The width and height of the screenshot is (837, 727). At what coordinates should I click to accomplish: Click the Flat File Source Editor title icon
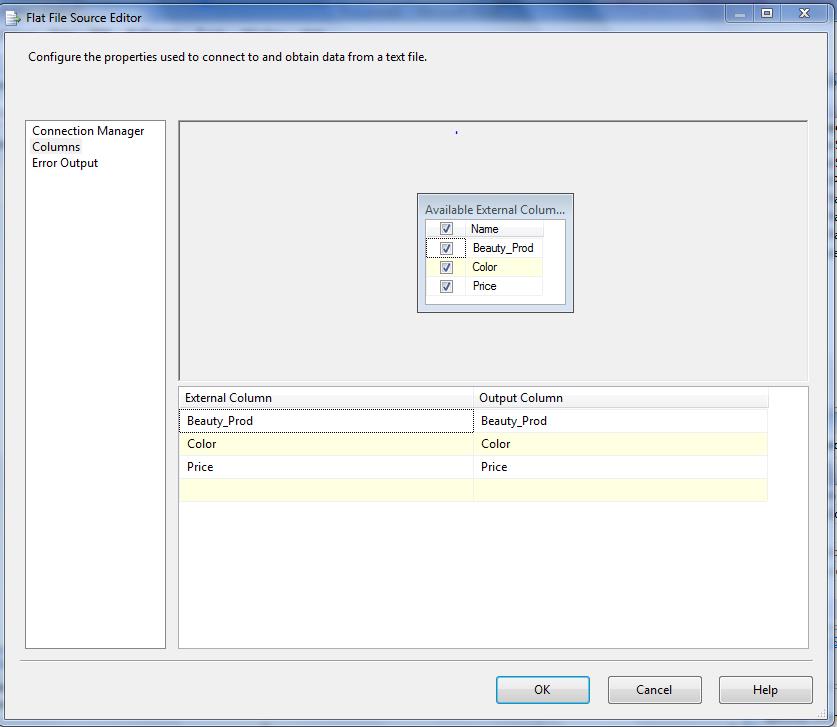(x=13, y=17)
